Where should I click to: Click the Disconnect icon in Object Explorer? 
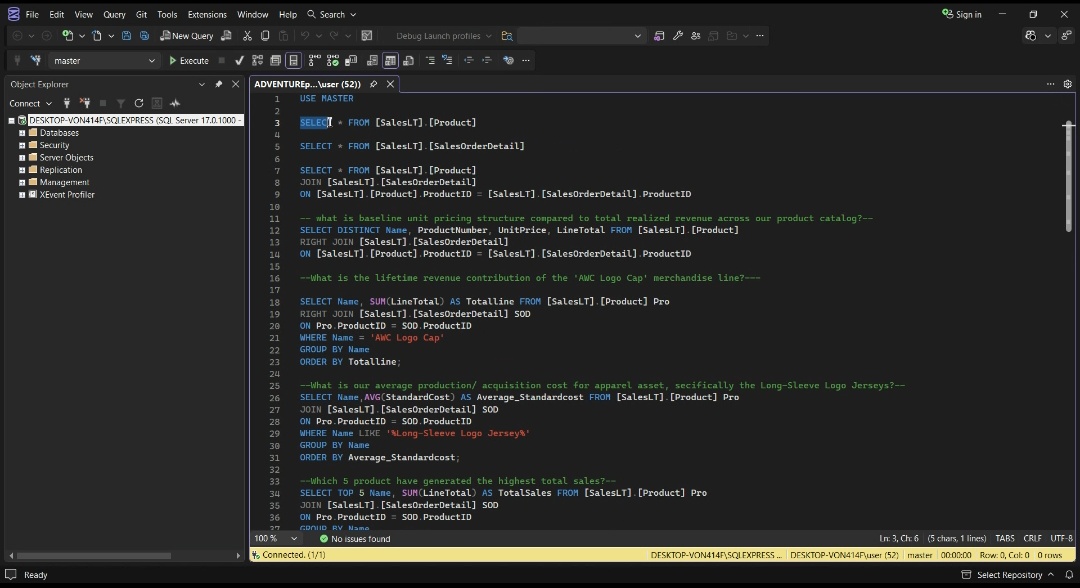pos(85,103)
